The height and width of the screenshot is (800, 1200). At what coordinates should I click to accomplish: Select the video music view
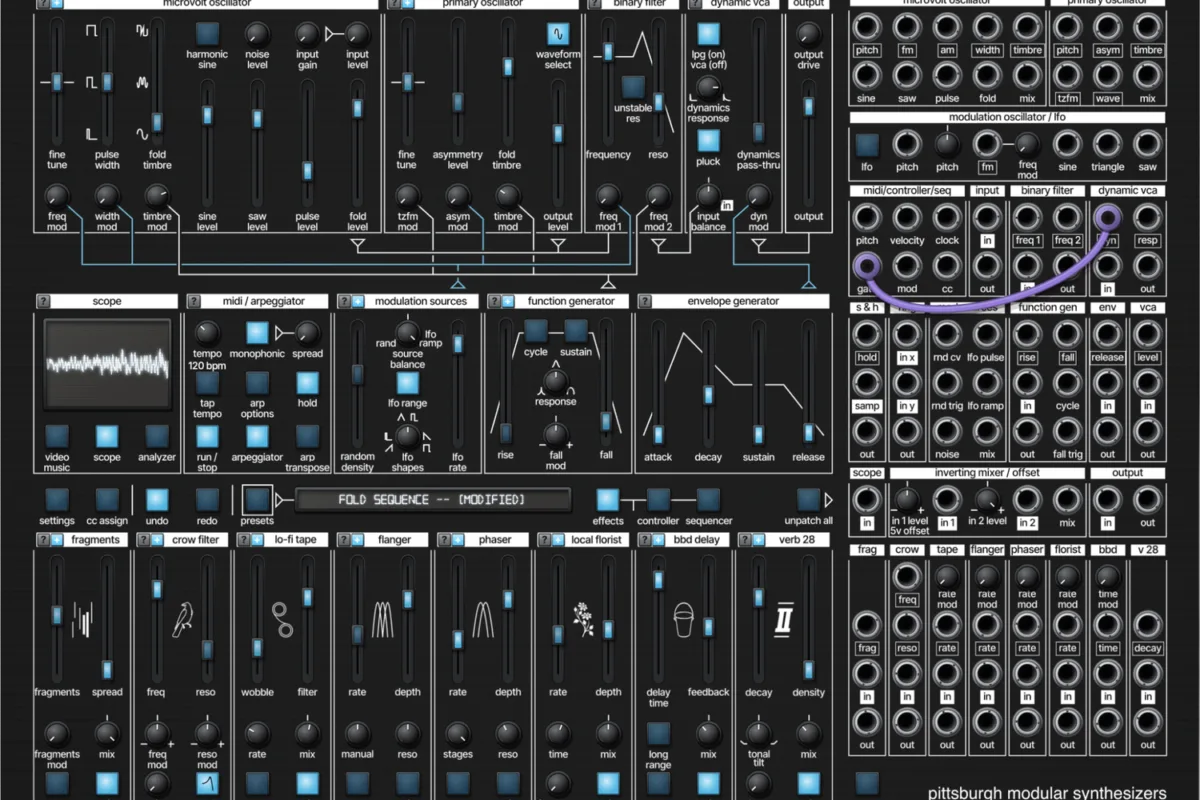[x=57, y=436]
